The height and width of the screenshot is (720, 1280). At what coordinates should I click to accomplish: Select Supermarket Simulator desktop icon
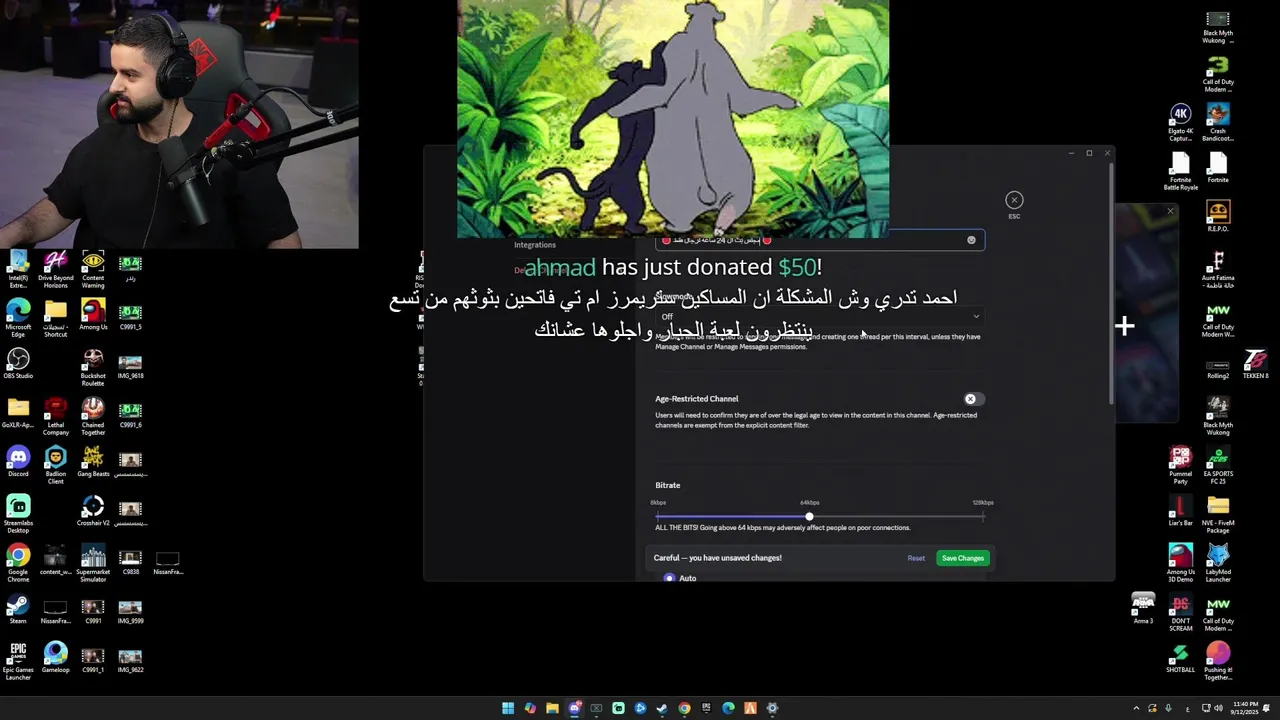93,562
